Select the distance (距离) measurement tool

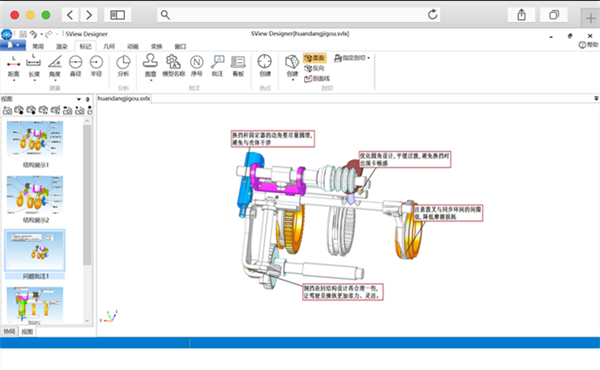click(13, 66)
